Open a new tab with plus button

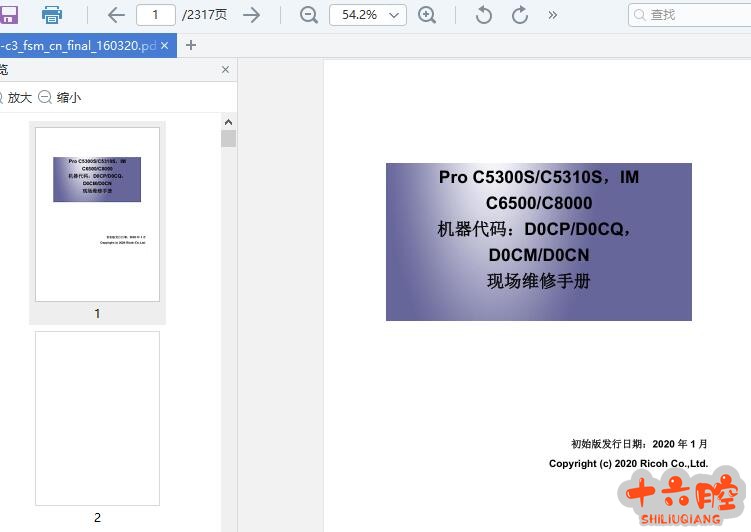point(191,45)
